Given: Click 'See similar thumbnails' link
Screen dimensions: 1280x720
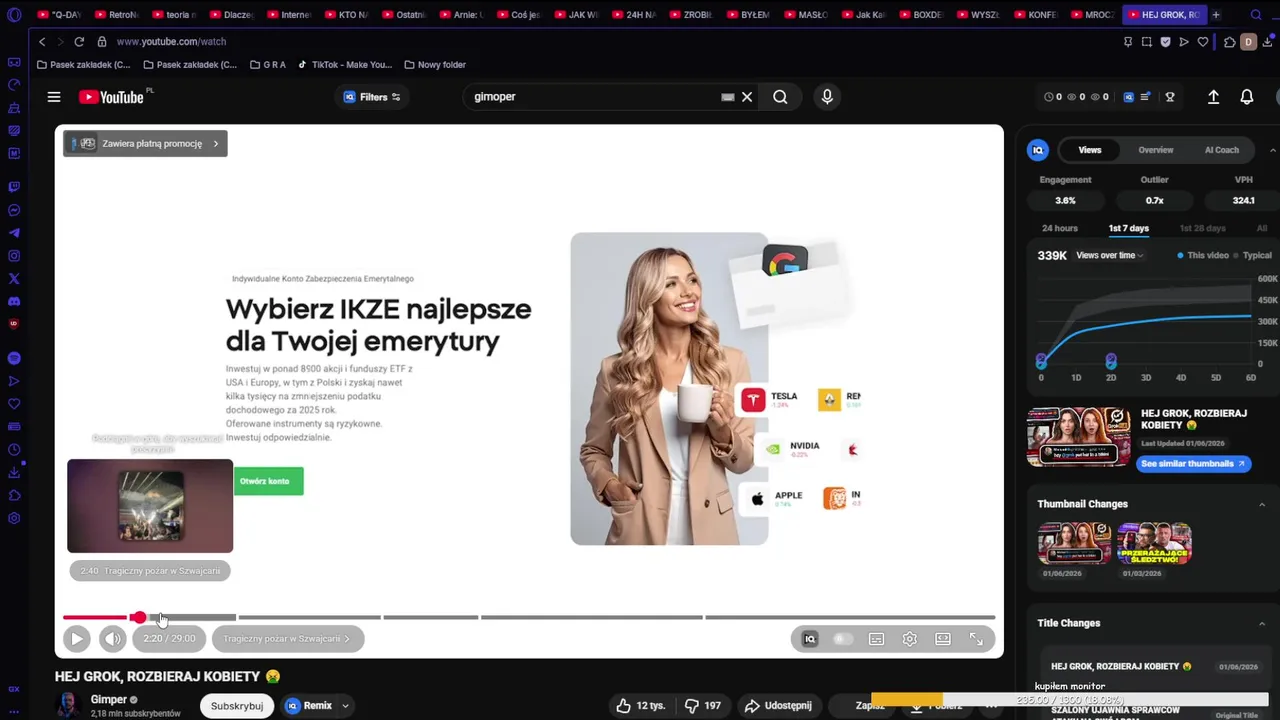Looking at the screenshot, I should pos(1193,464).
